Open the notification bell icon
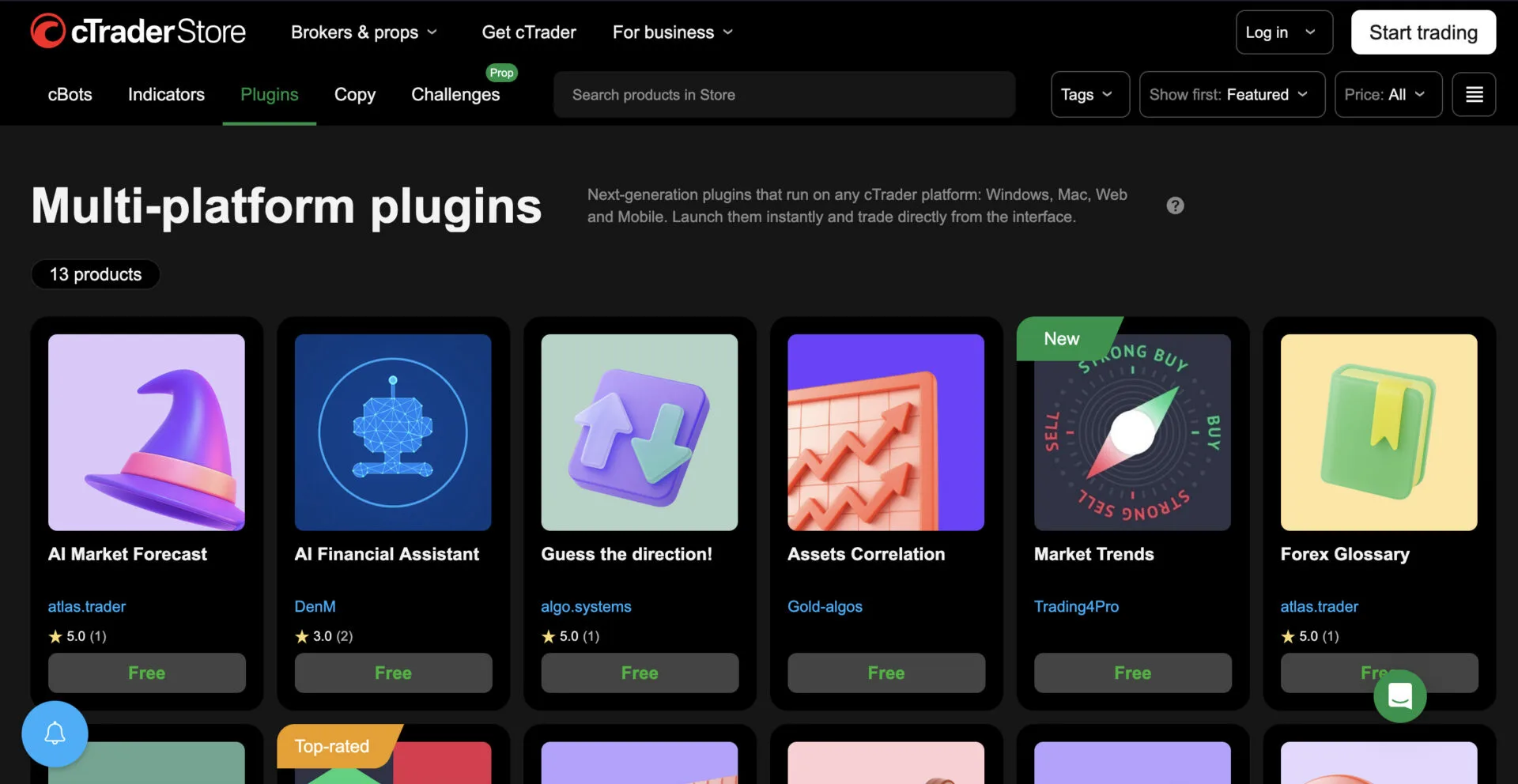Viewport: 1518px width, 784px height. click(x=54, y=733)
